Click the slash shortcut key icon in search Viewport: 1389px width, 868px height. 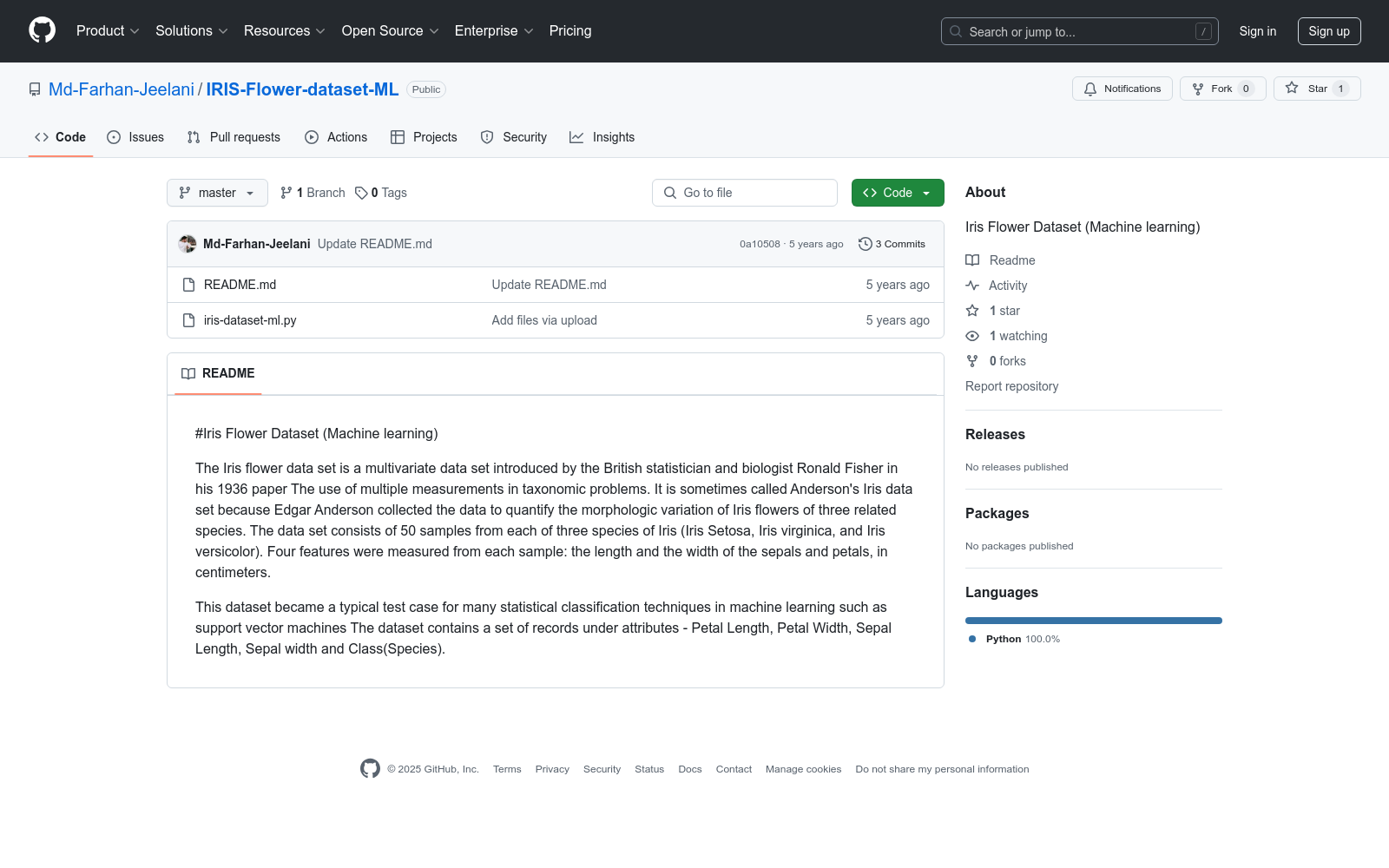1203,31
